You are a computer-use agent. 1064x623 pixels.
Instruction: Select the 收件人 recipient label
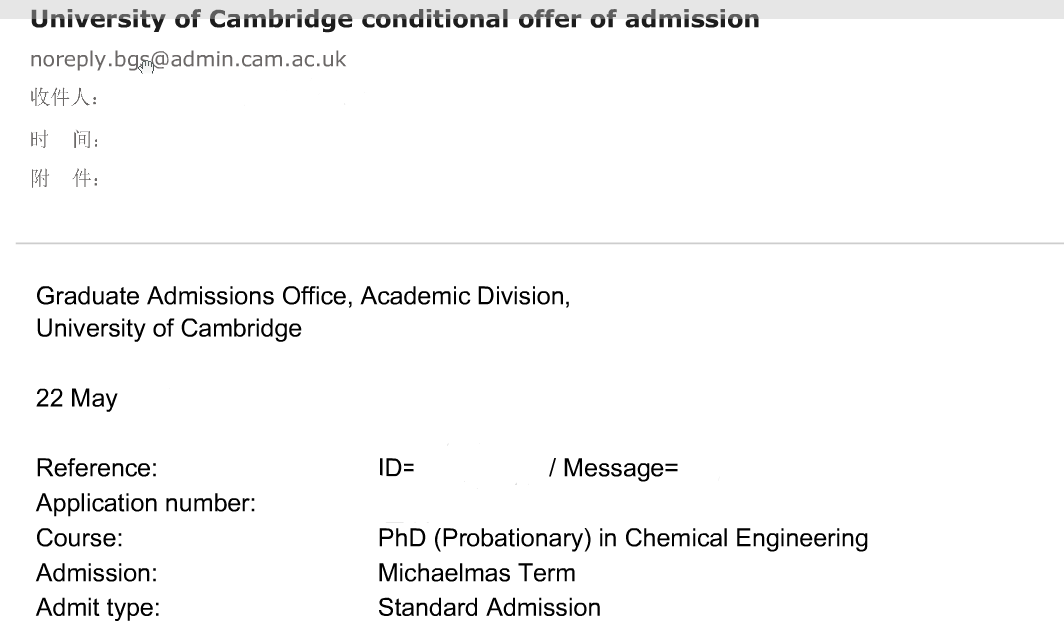tap(64, 99)
